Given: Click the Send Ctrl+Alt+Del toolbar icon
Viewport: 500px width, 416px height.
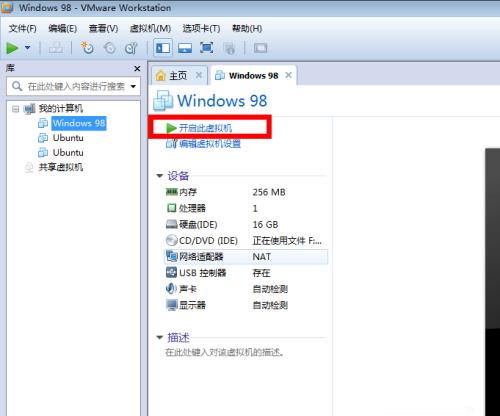Looking at the screenshot, I should [56, 48].
